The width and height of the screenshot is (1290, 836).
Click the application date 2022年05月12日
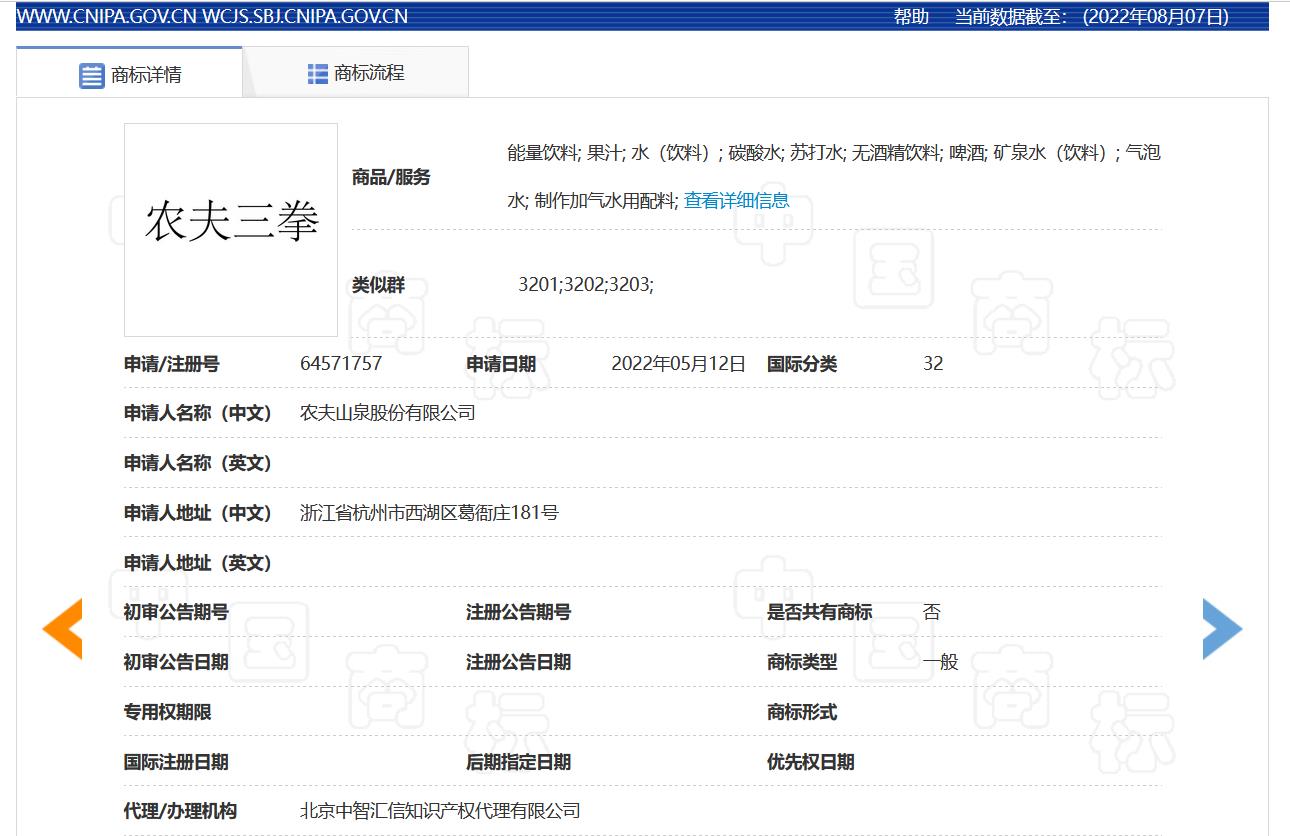[678, 364]
